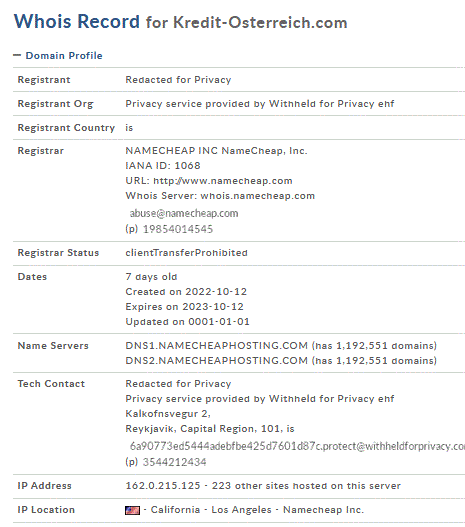Click DNS2.NAMECHEAPHOSTING.COM name server
The height and width of the screenshot is (527, 465).
(216, 361)
